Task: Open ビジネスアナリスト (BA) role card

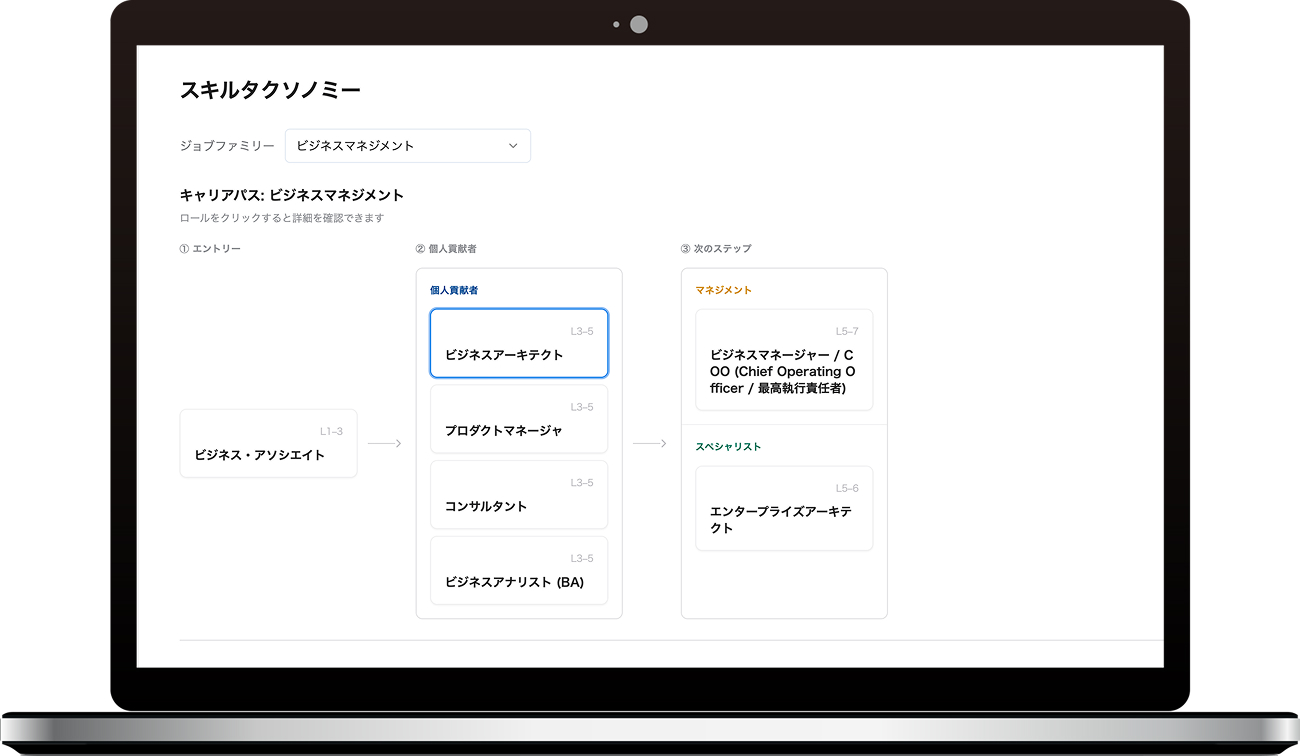Action: coord(518,571)
